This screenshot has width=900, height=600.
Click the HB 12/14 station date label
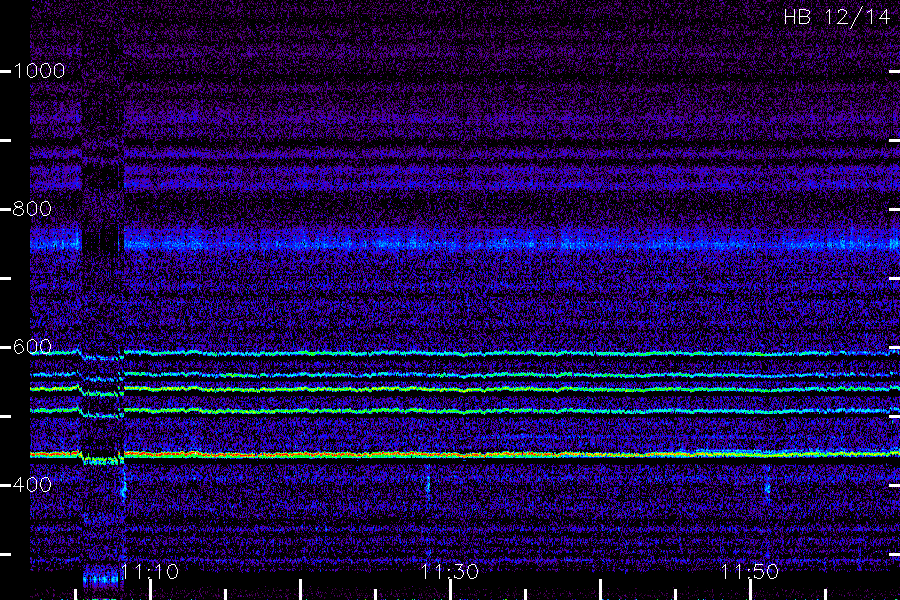pyautogui.click(x=836, y=17)
